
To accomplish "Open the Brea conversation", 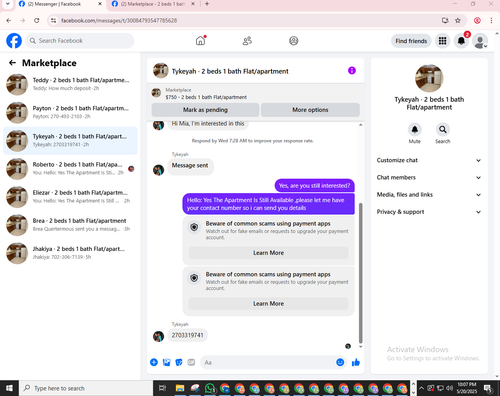I will 70,225.
